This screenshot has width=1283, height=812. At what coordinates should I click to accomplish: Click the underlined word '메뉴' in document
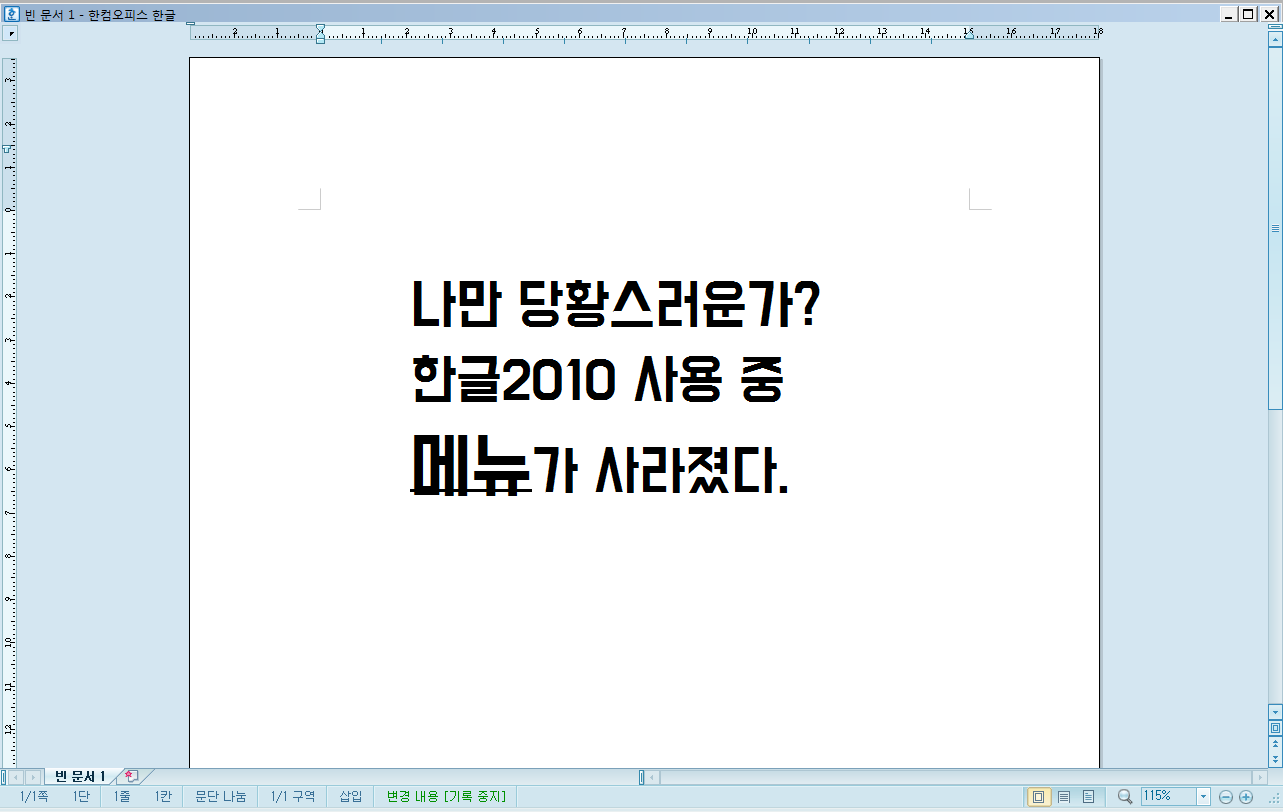[x=470, y=464]
